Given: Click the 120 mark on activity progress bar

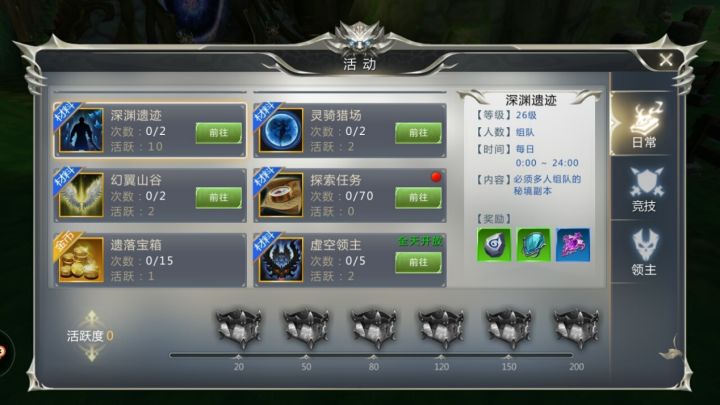Looking at the screenshot, I should [x=441, y=366].
